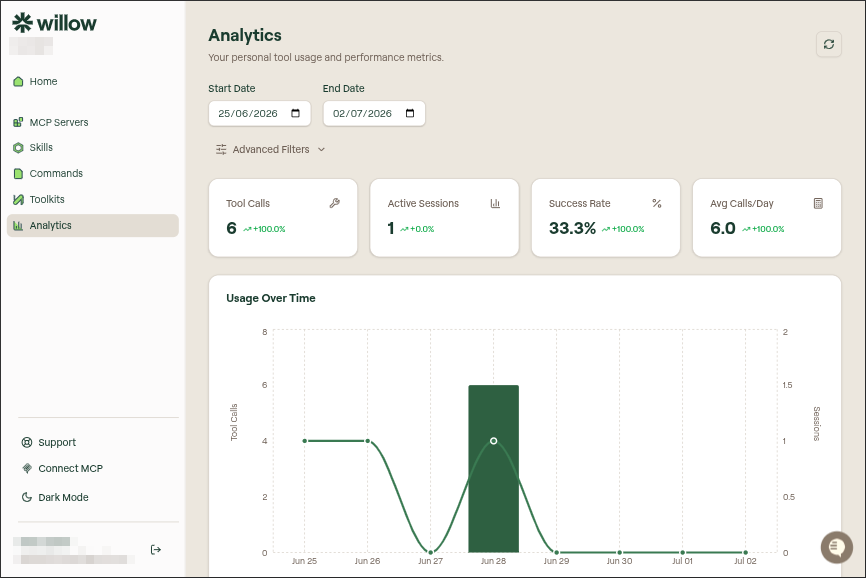Image resolution: width=866 pixels, height=578 pixels.
Task: Click the Analytics bar chart sidebar icon
Action: point(18,225)
